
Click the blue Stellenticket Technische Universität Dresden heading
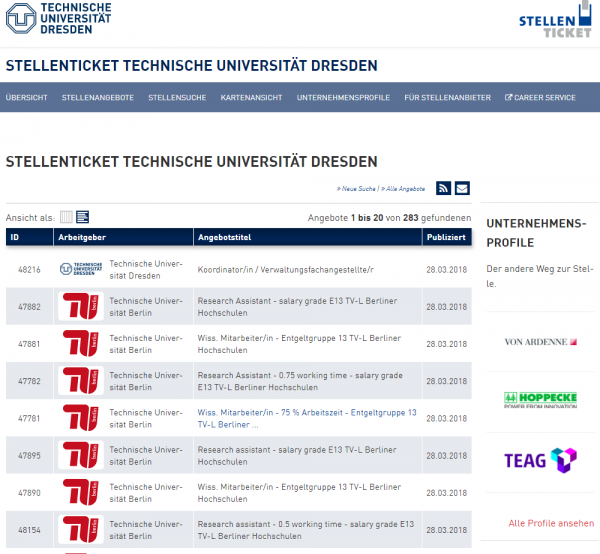tap(191, 66)
